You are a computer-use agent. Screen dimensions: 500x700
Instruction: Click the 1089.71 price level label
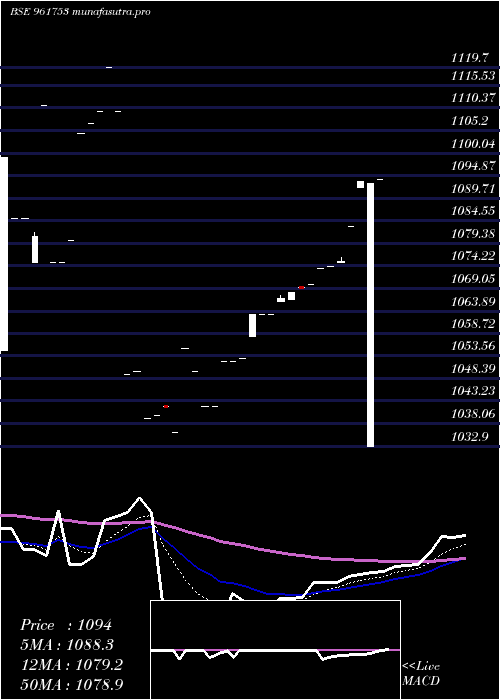pos(473,188)
